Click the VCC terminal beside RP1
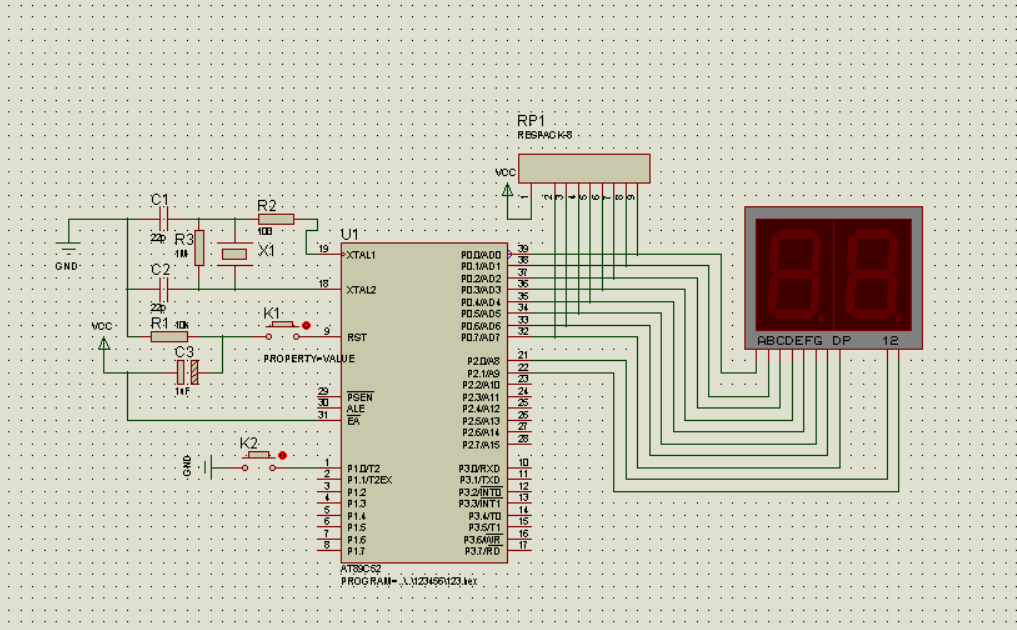The image size is (1017, 630). coord(507,190)
